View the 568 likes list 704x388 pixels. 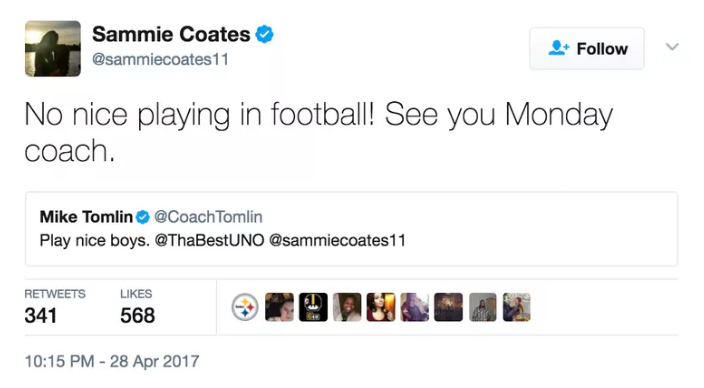pos(137,307)
